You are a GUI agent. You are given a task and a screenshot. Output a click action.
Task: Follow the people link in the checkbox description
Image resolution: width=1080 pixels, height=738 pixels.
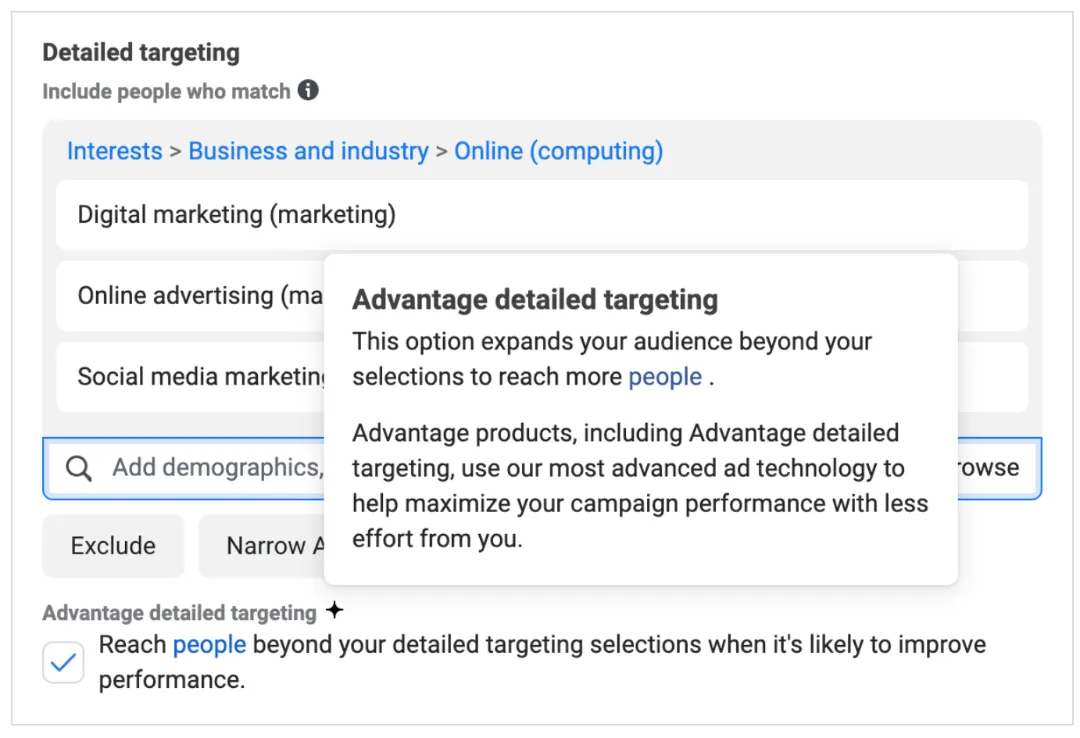click(209, 644)
